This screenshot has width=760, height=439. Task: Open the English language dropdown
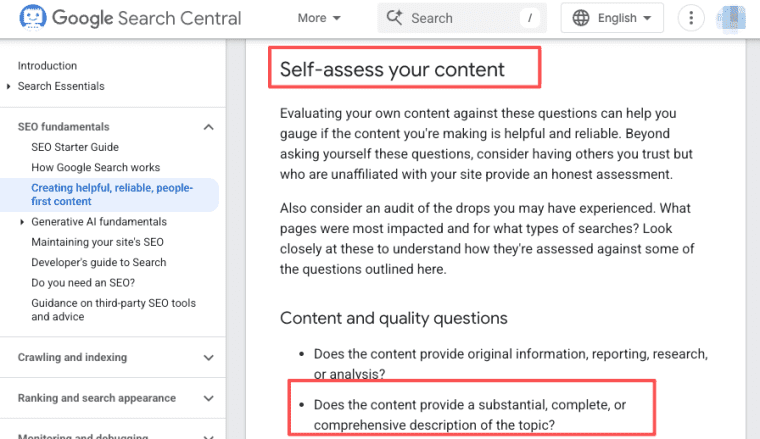612,18
